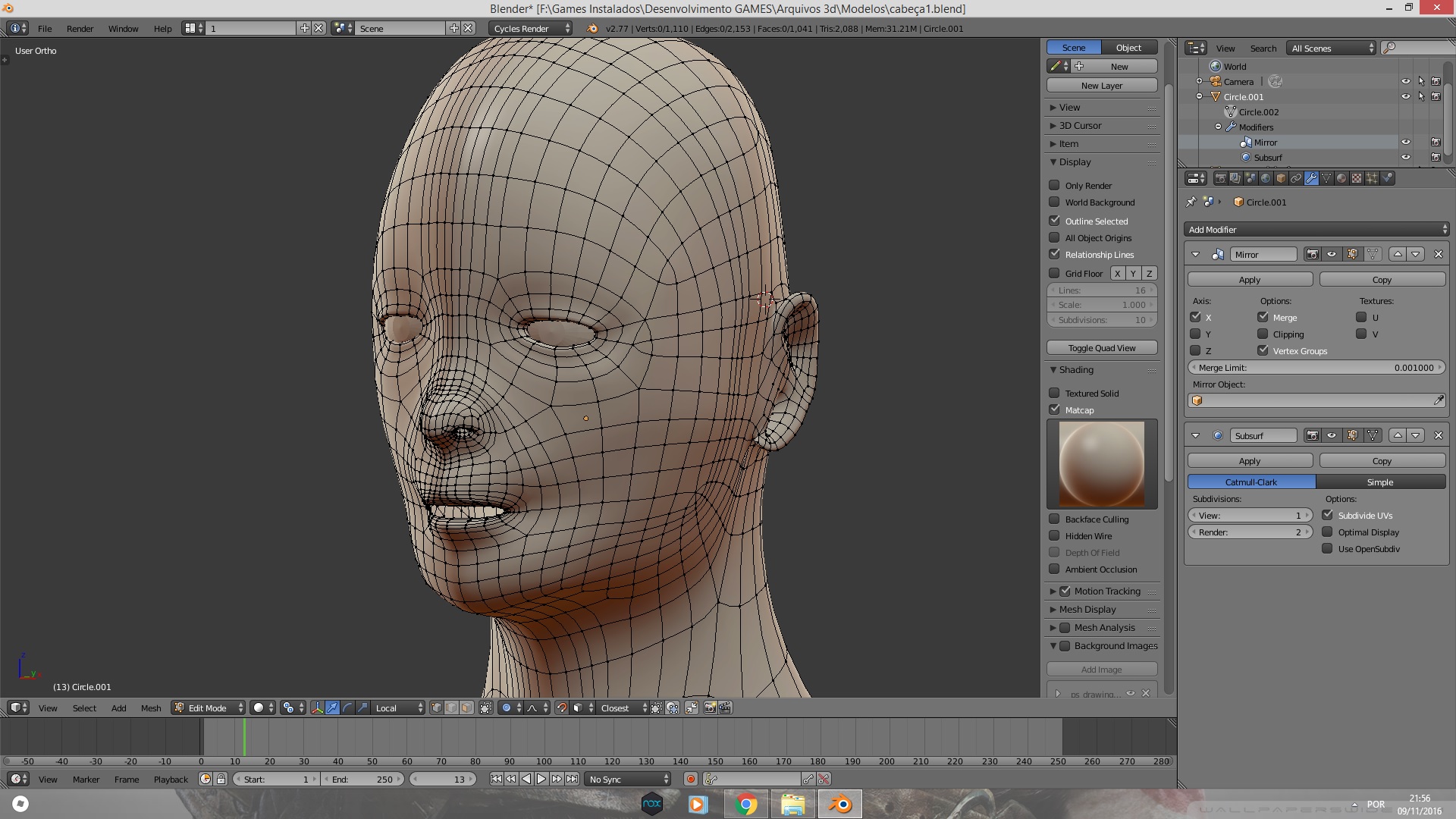Image resolution: width=1456 pixels, height=819 pixels.
Task: Copy the Subsurf modifier
Action: point(1382,460)
